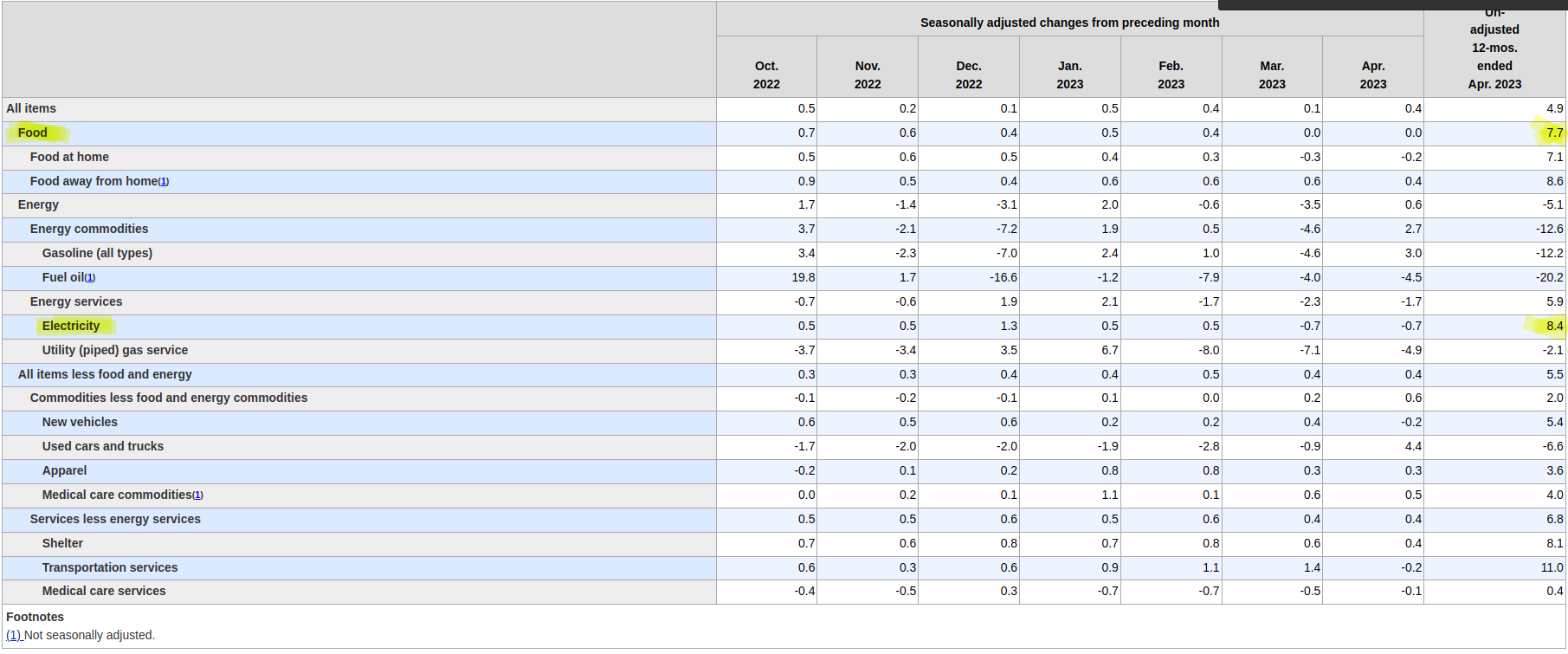Click 5.5 value in All items less food and energy row
The height and width of the screenshot is (654, 1568).
coord(1555,374)
